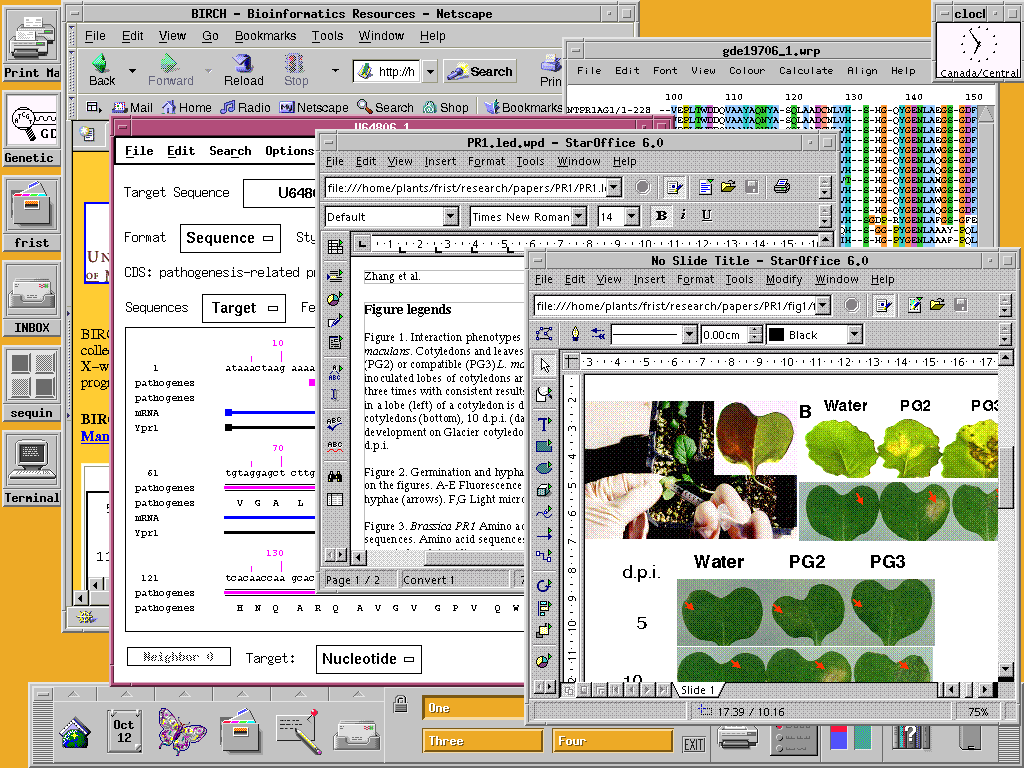Image resolution: width=1024 pixels, height=768 pixels.
Task: Open the line color Black dropdown in Impress
Action: point(854,334)
